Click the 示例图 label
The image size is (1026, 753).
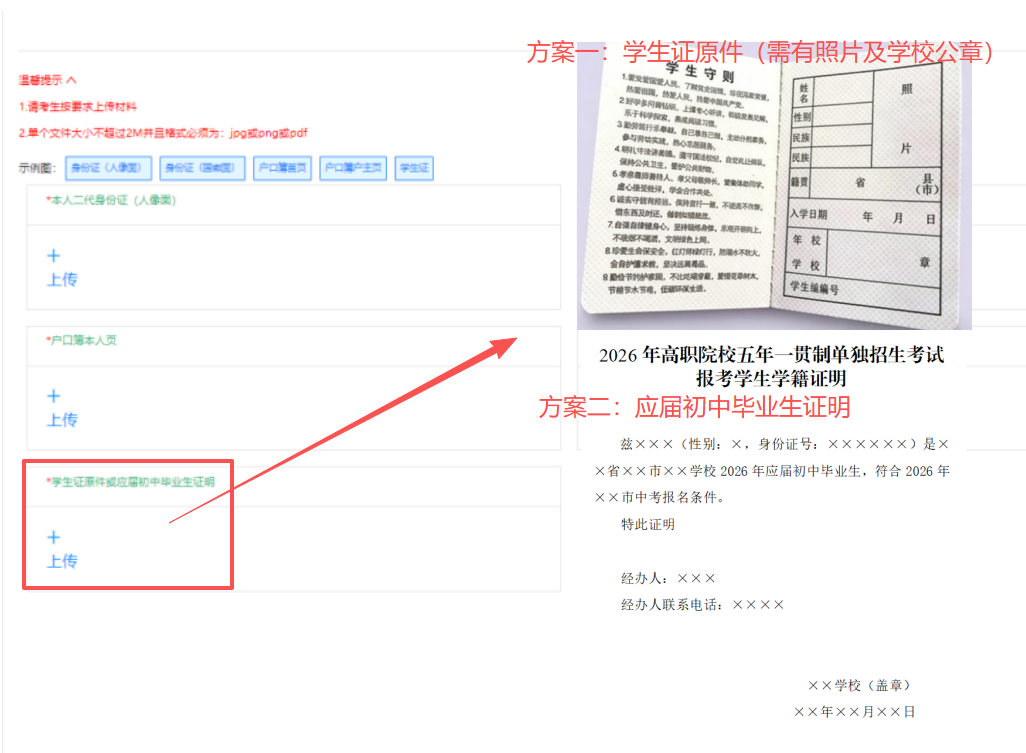[x=37, y=168]
